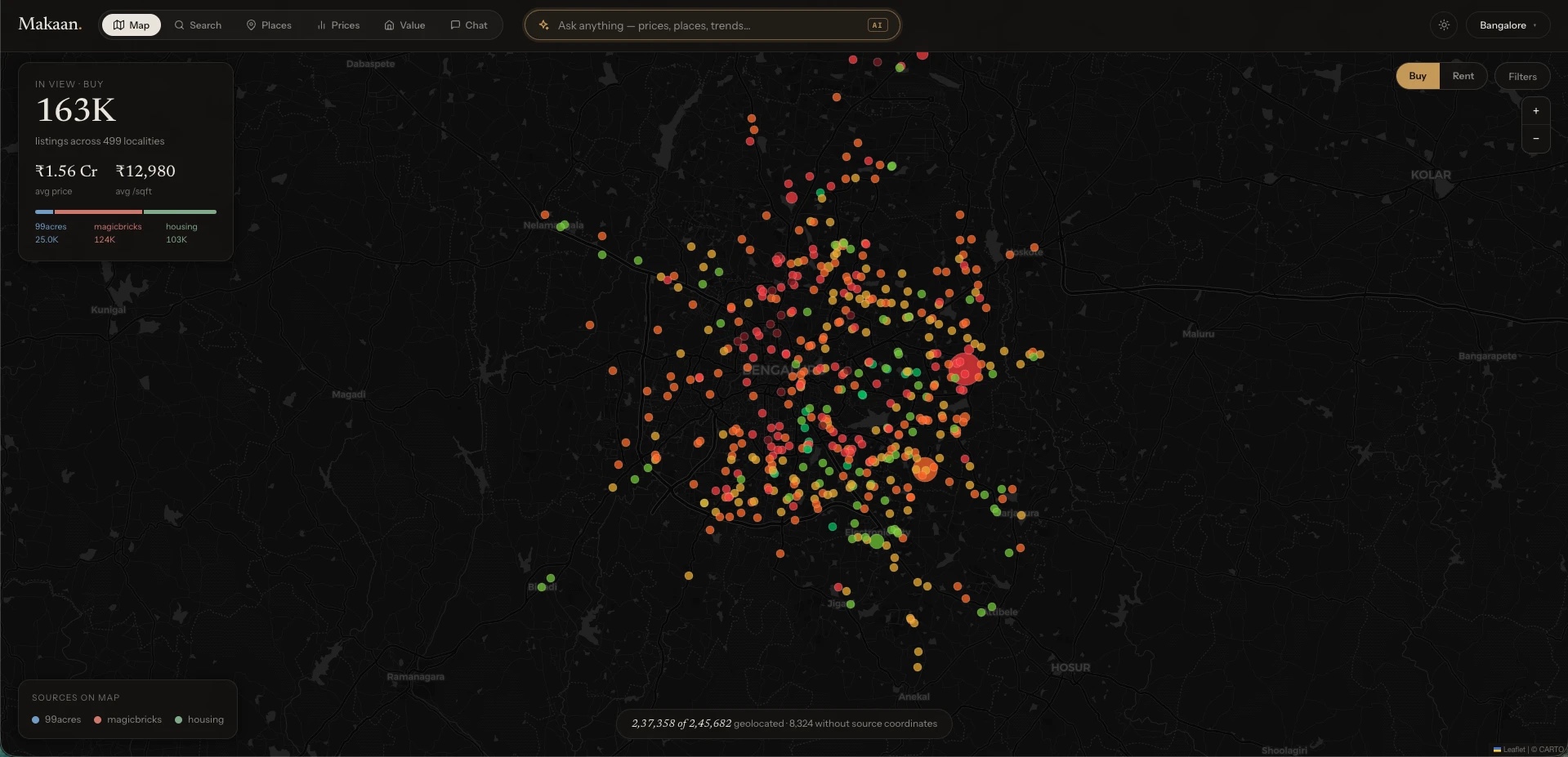Open the Chat tab

(x=469, y=25)
